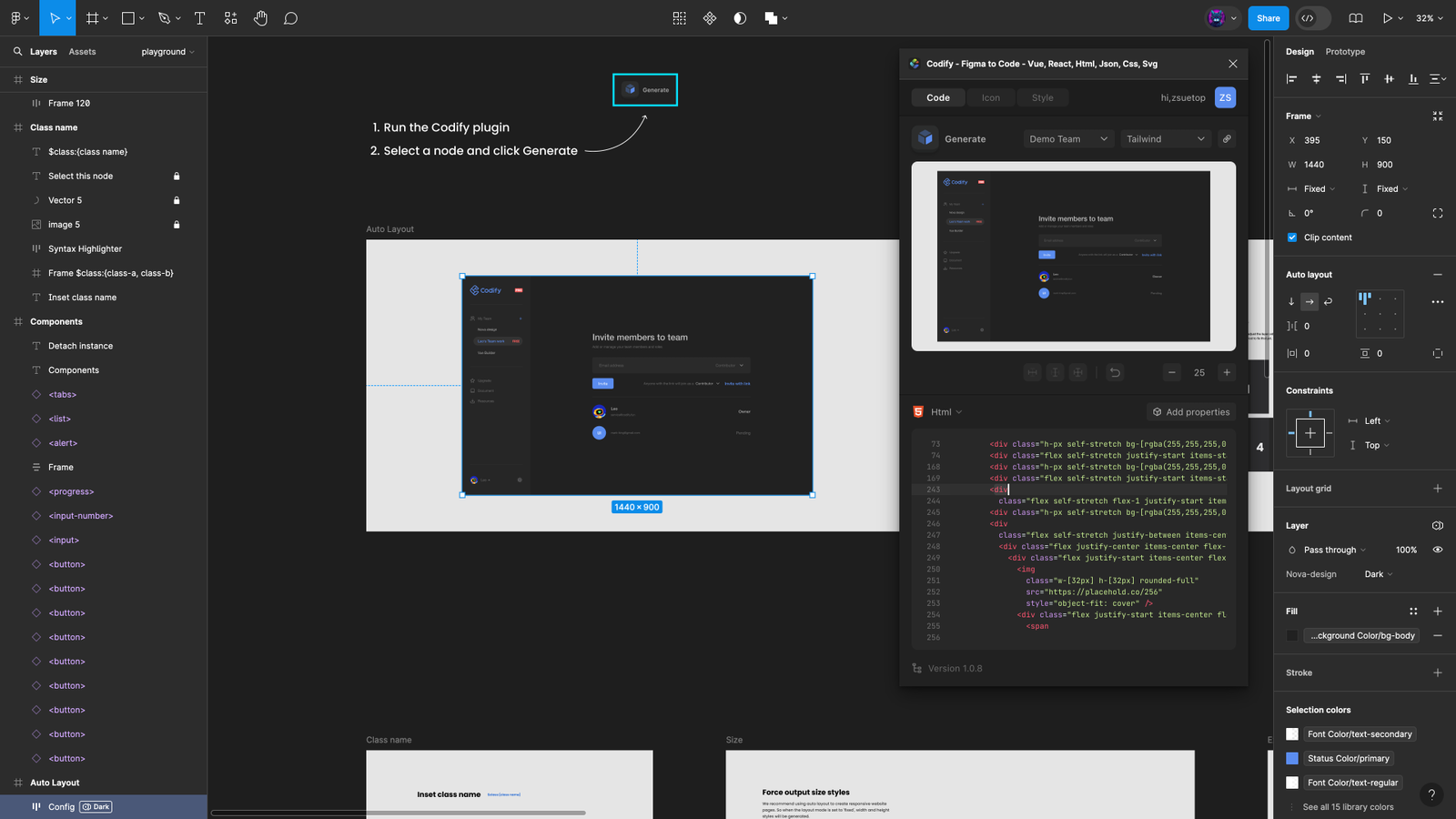
Task: Open the Libraries book icon
Action: [1356, 18]
